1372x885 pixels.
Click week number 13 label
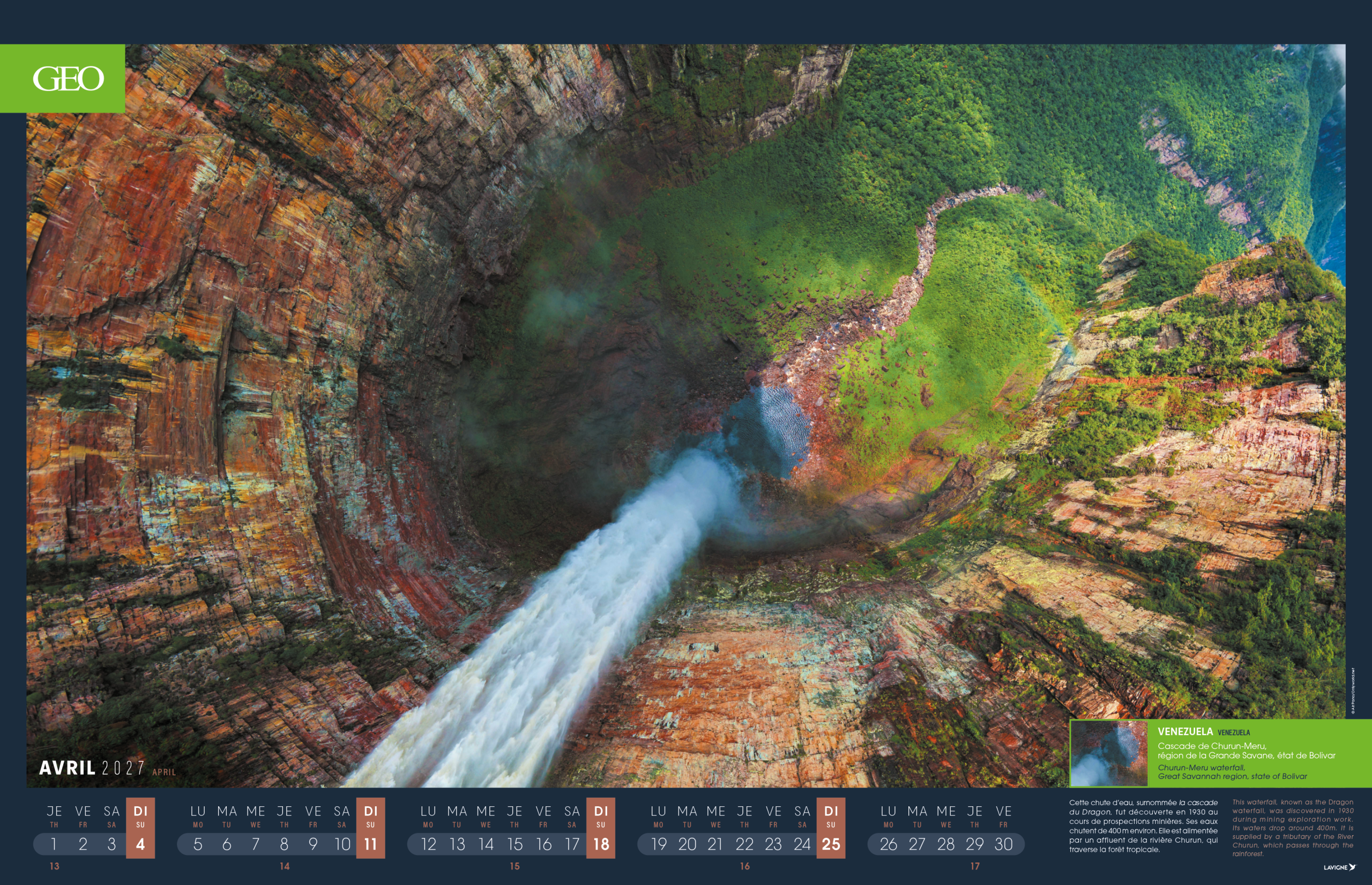[x=54, y=866]
